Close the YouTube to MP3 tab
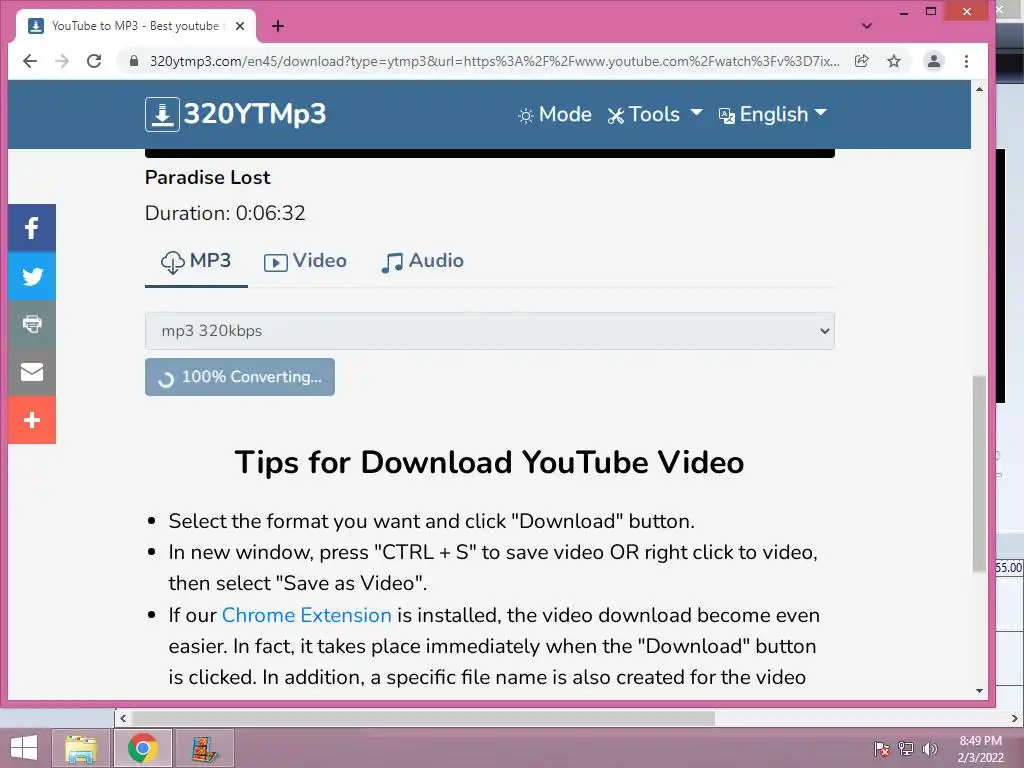 (240, 26)
